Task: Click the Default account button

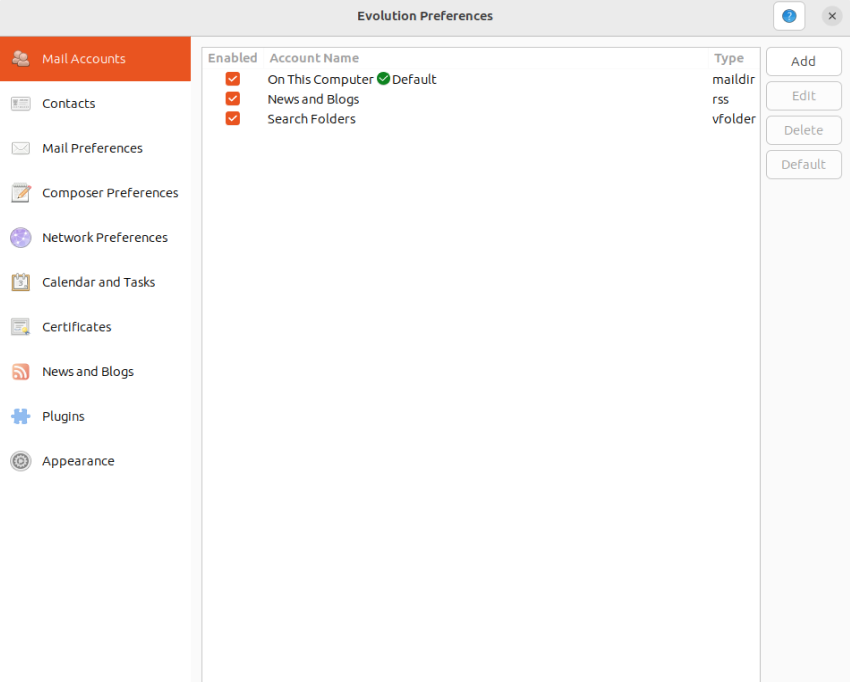Action: pyautogui.click(x=803, y=164)
